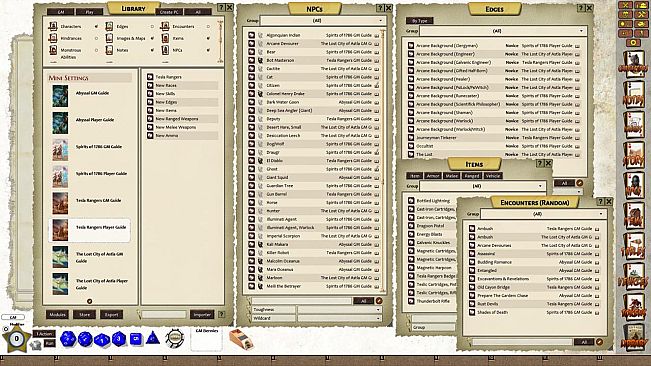Open link icon for Kali Makara NPC
This screenshot has width=651, height=366.
click(252, 244)
